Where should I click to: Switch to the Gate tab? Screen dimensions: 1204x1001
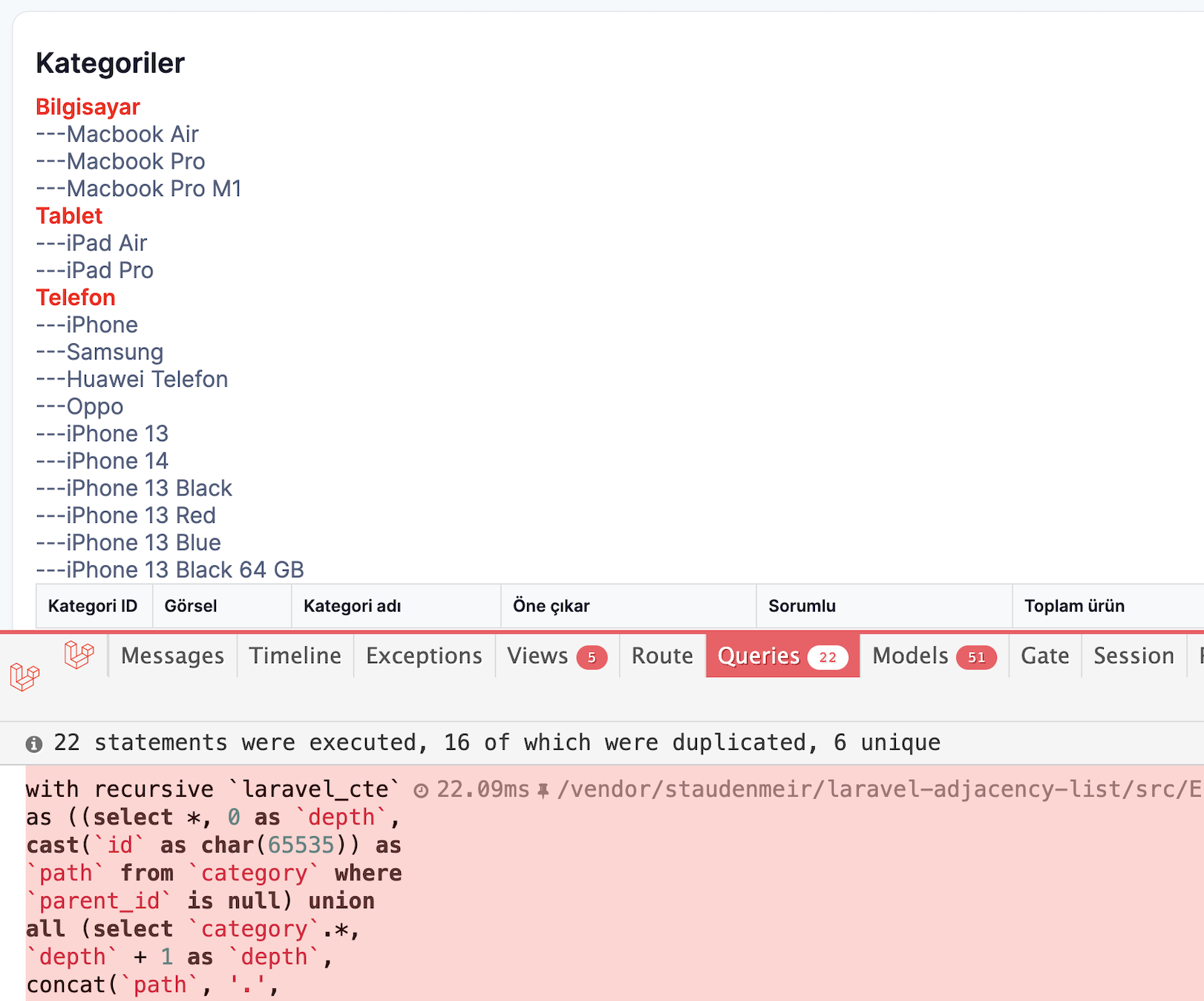point(1044,656)
